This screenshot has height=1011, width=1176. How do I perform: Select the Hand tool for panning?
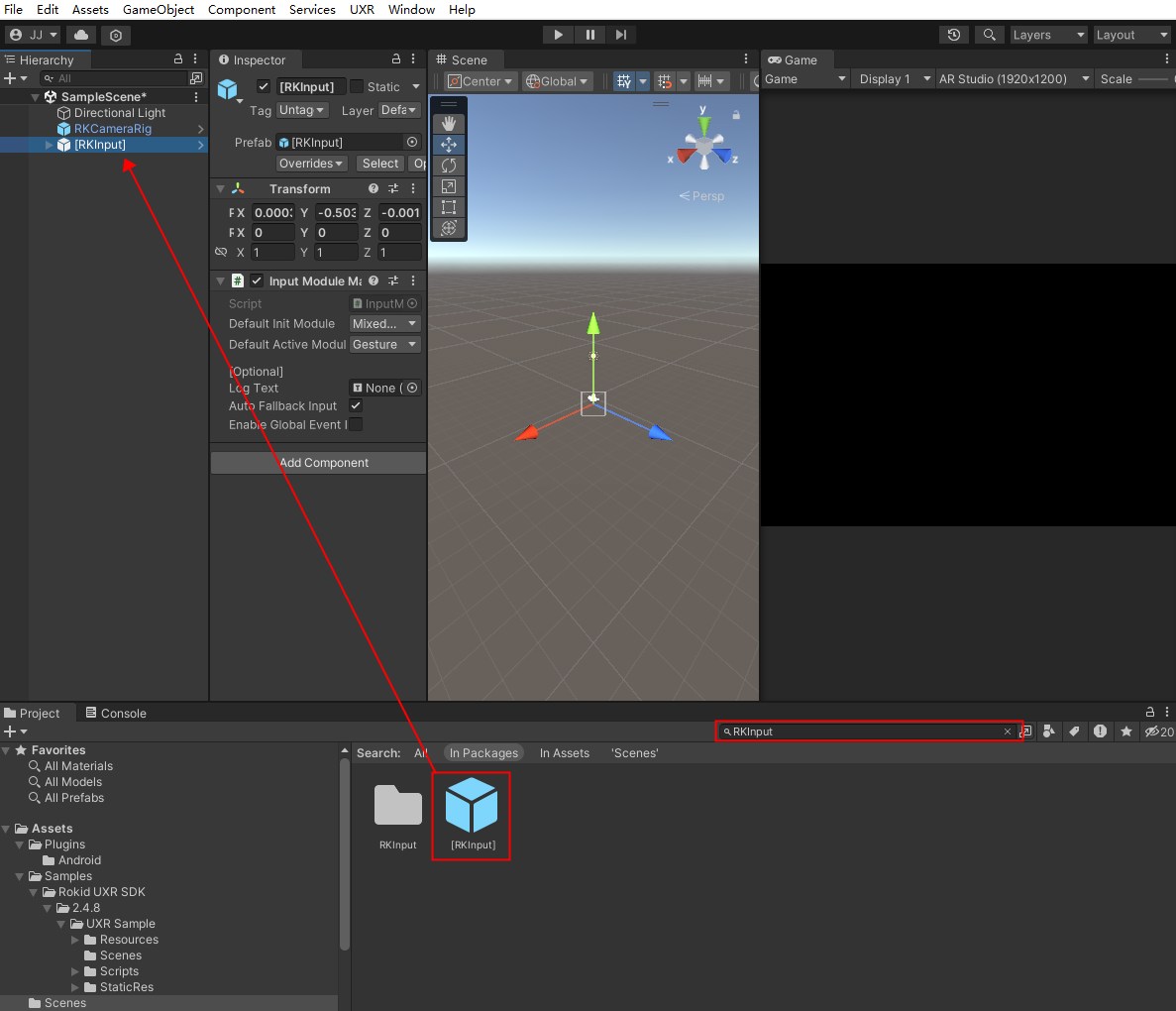click(448, 123)
